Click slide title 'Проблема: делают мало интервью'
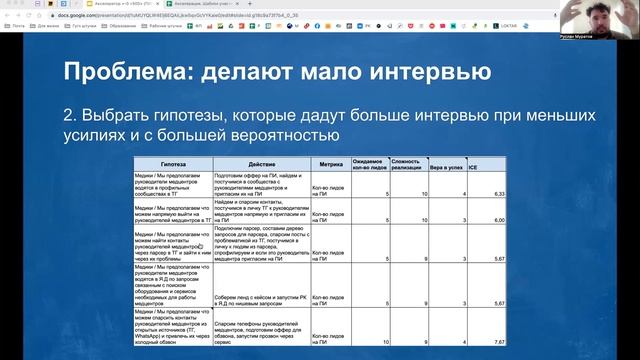Image resolution: width=640 pixels, height=360 pixels. click(x=277, y=71)
